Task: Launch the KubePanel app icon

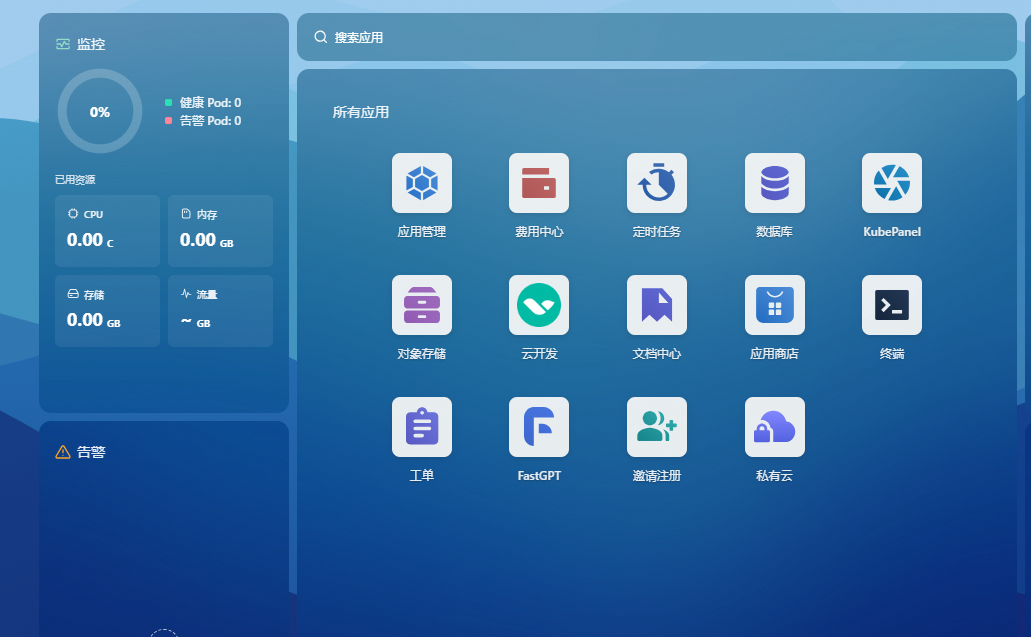Action: pos(892,183)
